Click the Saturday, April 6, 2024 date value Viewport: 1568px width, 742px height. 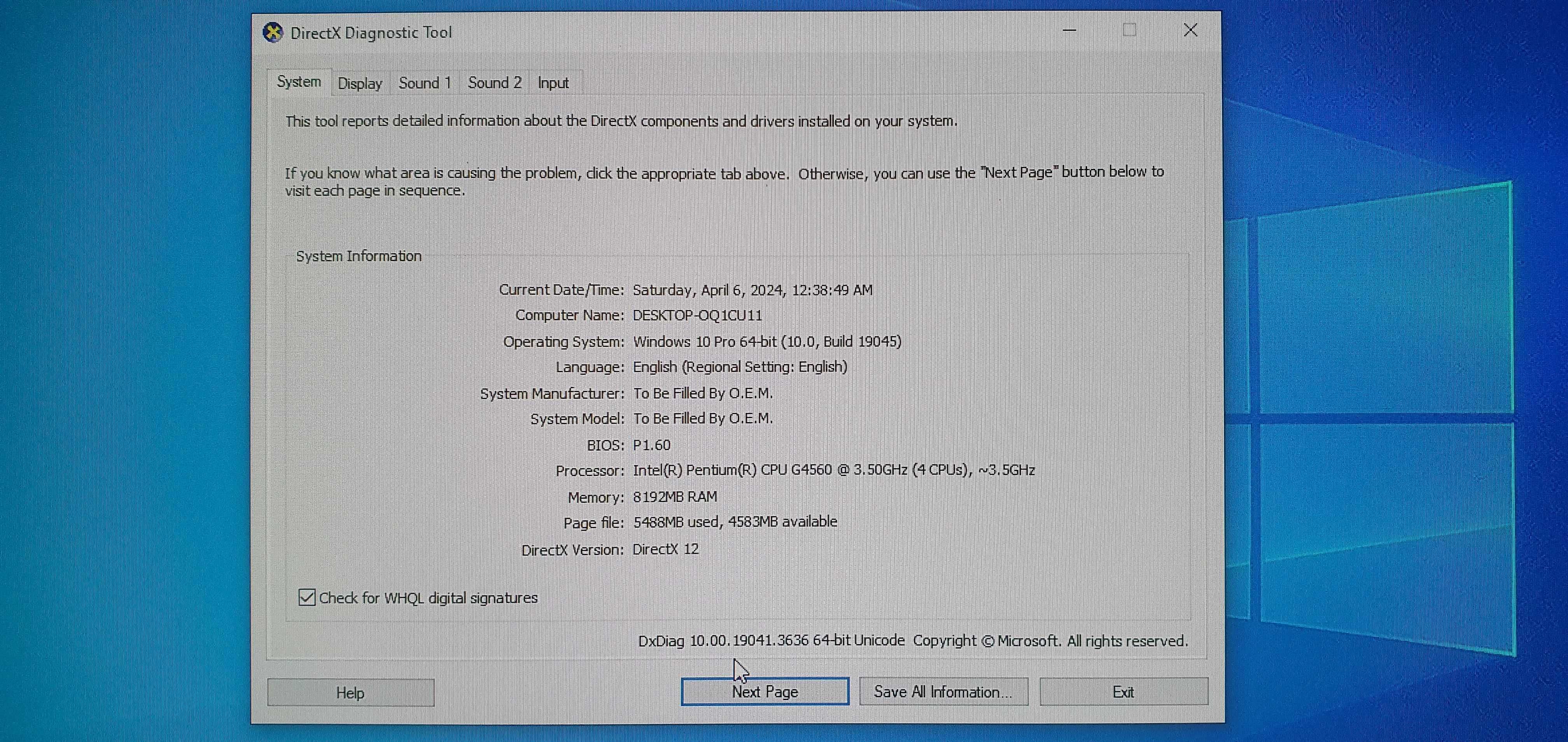752,290
